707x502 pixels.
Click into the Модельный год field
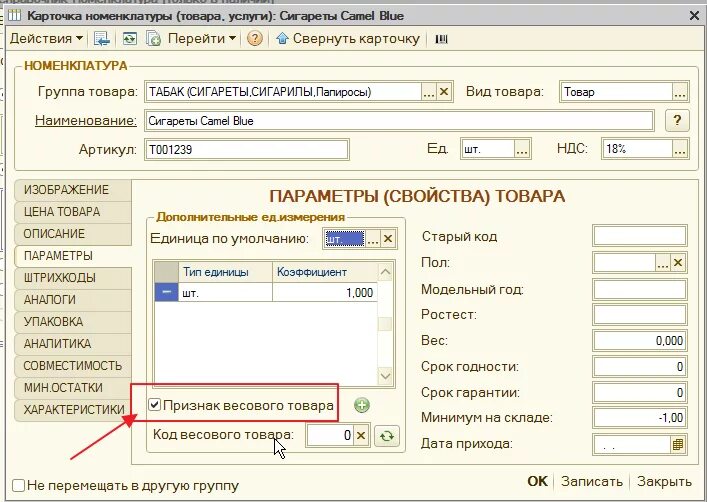click(639, 289)
